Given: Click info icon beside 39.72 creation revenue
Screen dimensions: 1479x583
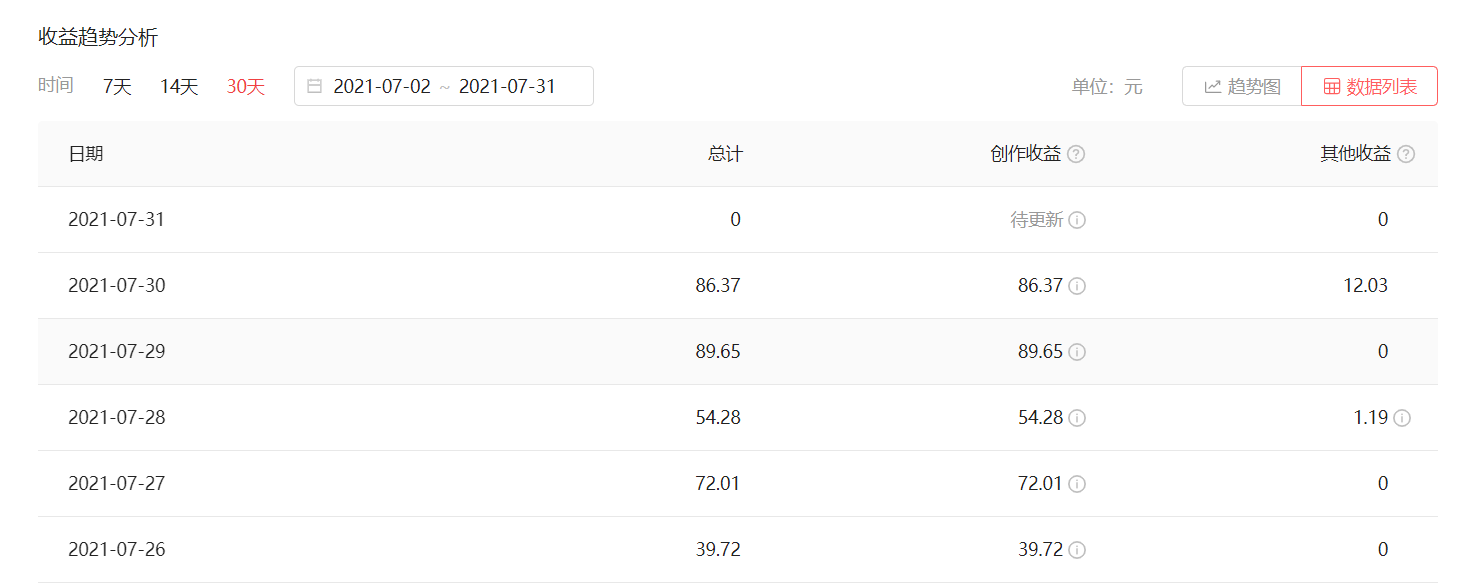Looking at the screenshot, I should tap(1077, 550).
